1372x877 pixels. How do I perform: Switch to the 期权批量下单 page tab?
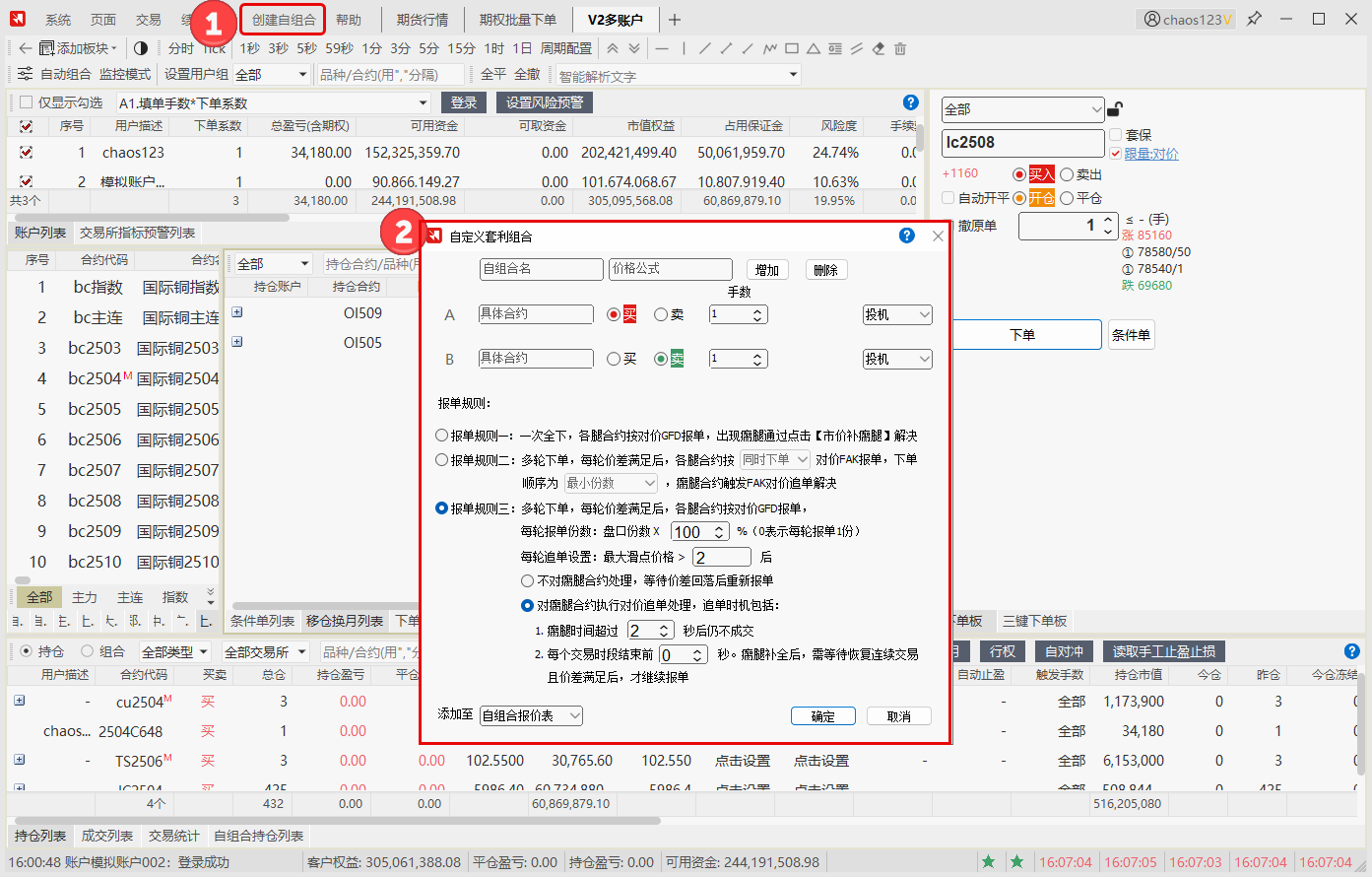[518, 20]
